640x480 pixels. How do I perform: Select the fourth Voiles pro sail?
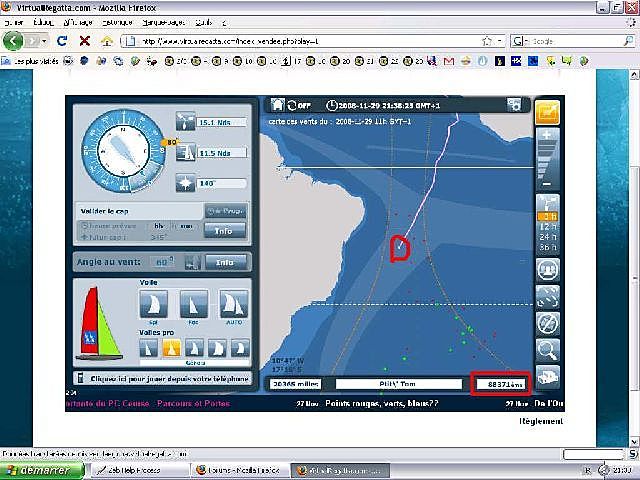click(x=217, y=348)
